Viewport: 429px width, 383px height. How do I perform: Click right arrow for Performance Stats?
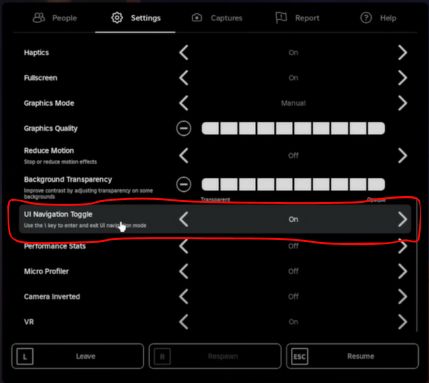click(403, 246)
